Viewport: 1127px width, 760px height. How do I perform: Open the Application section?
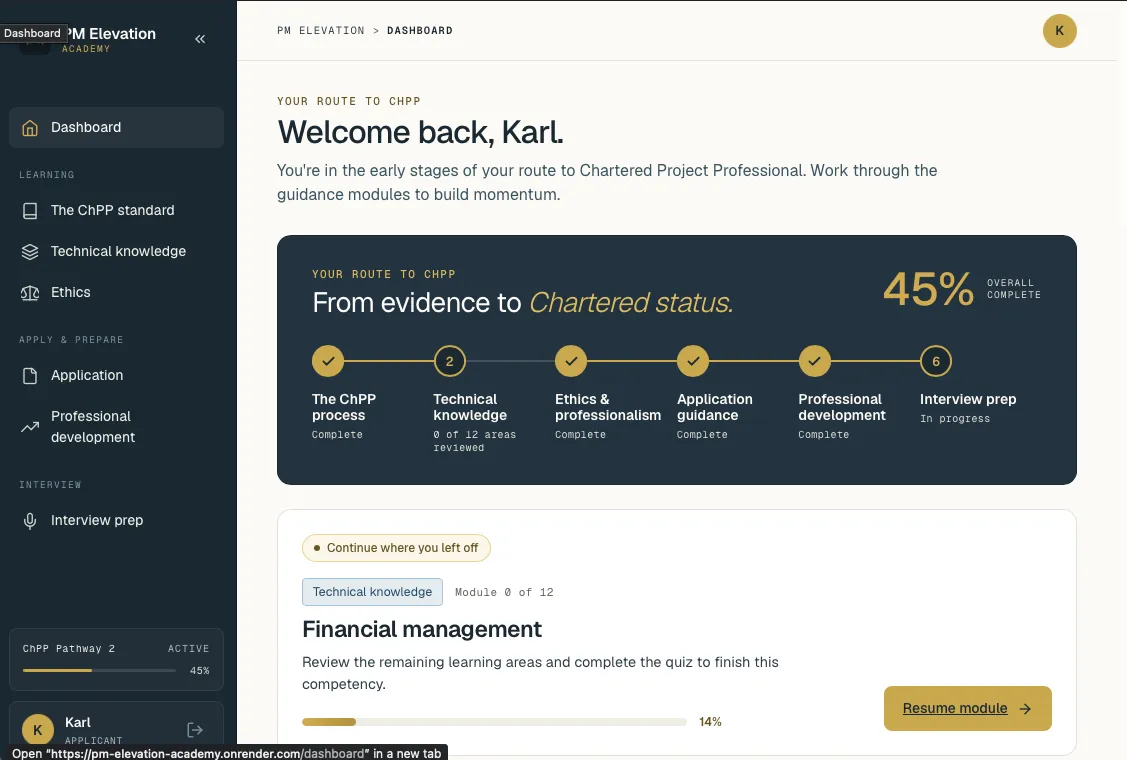[116, 375]
